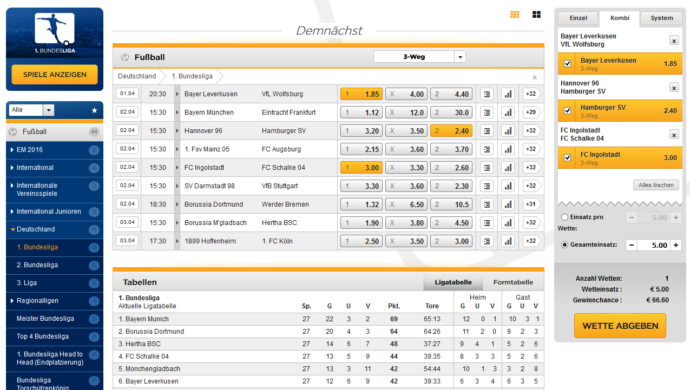Viewport: 690px width, 390px height.
Task: Open match details icon for Borussia Dortmund row
Action: (487, 204)
